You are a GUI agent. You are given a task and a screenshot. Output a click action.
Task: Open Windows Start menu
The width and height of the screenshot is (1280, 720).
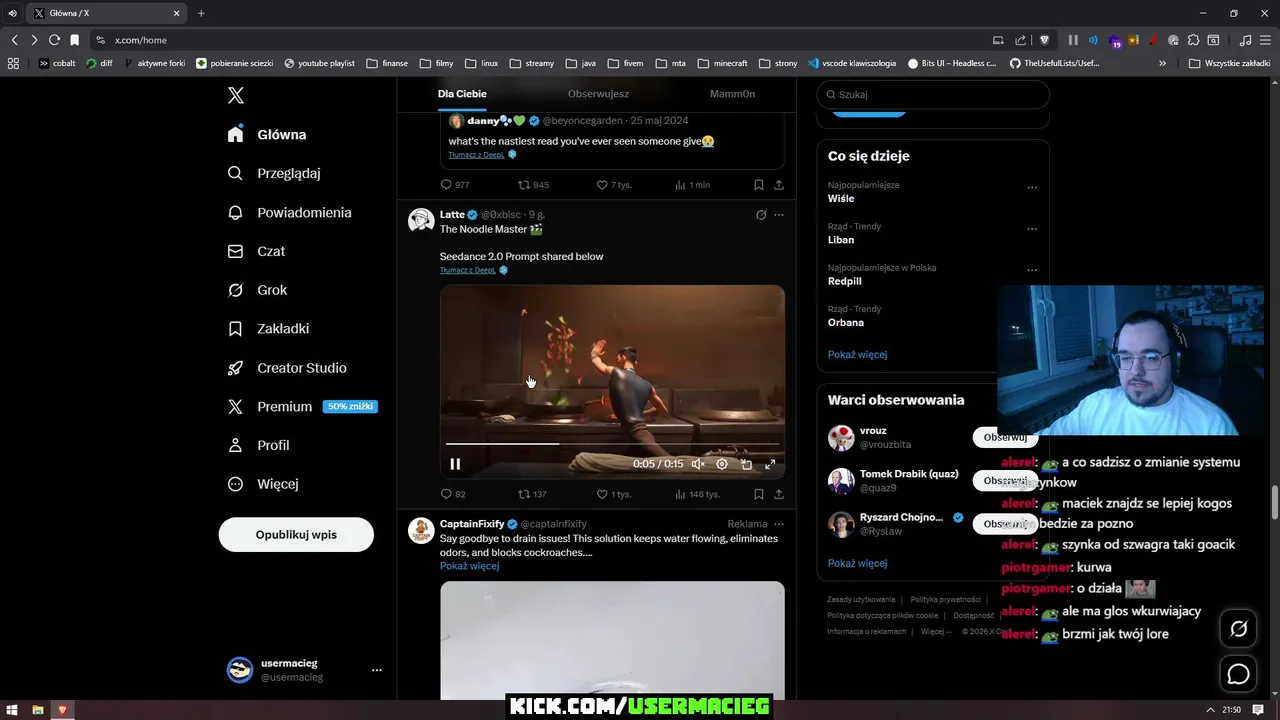click(x=12, y=710)
